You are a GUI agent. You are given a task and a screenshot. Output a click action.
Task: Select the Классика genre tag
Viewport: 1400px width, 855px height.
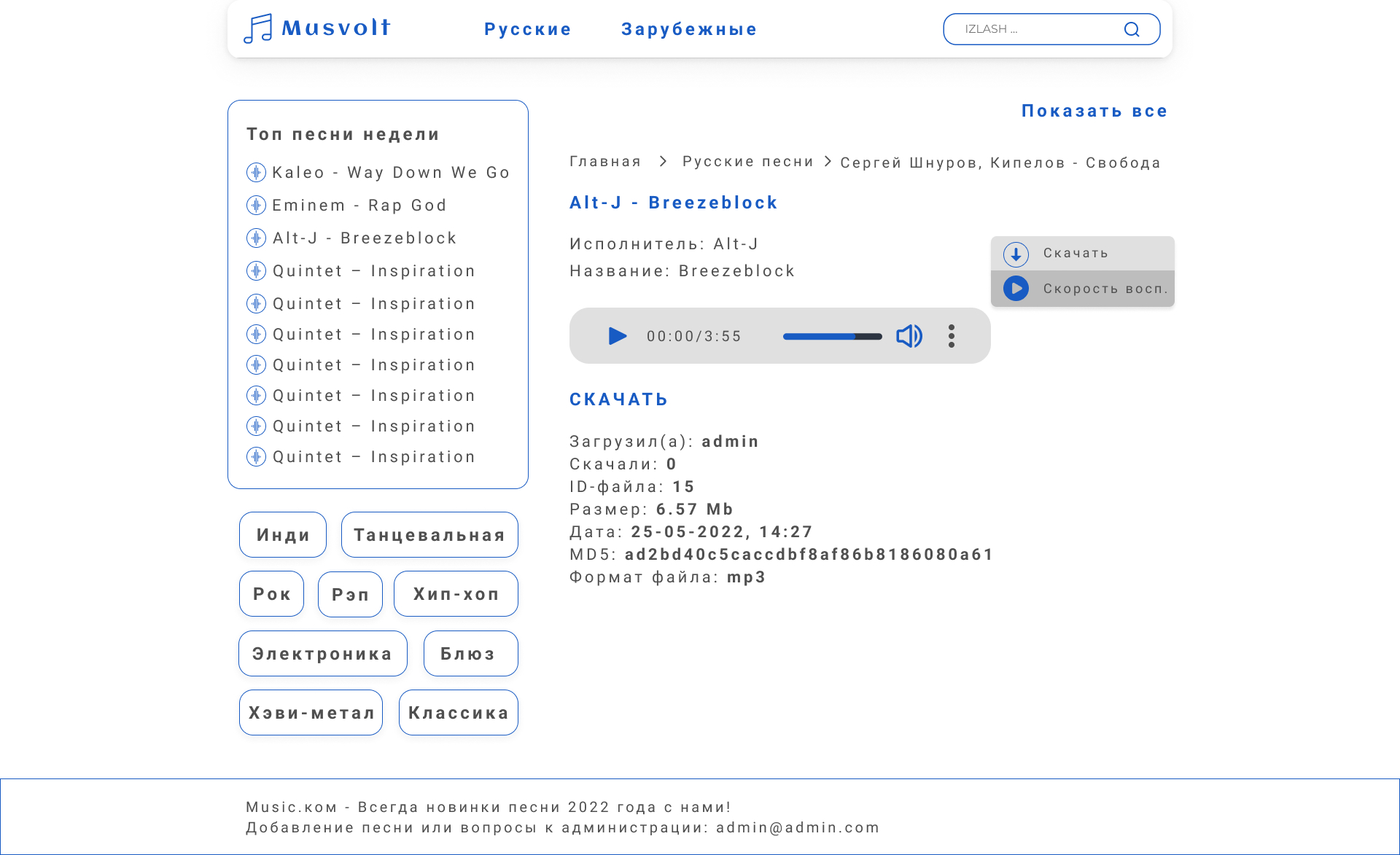coord(458,713)
